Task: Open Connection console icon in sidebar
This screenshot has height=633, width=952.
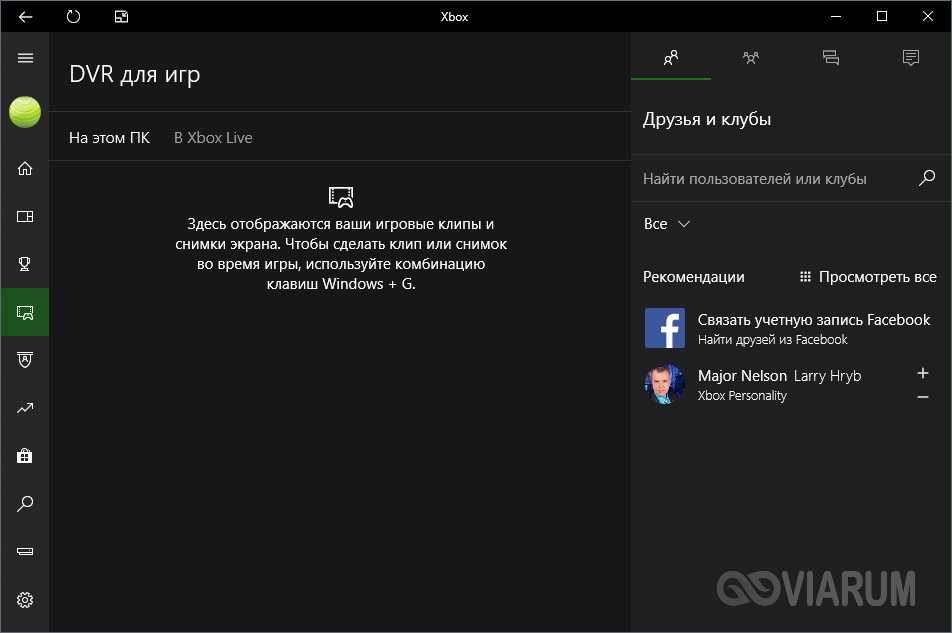Action: click(x=25, y=552)
